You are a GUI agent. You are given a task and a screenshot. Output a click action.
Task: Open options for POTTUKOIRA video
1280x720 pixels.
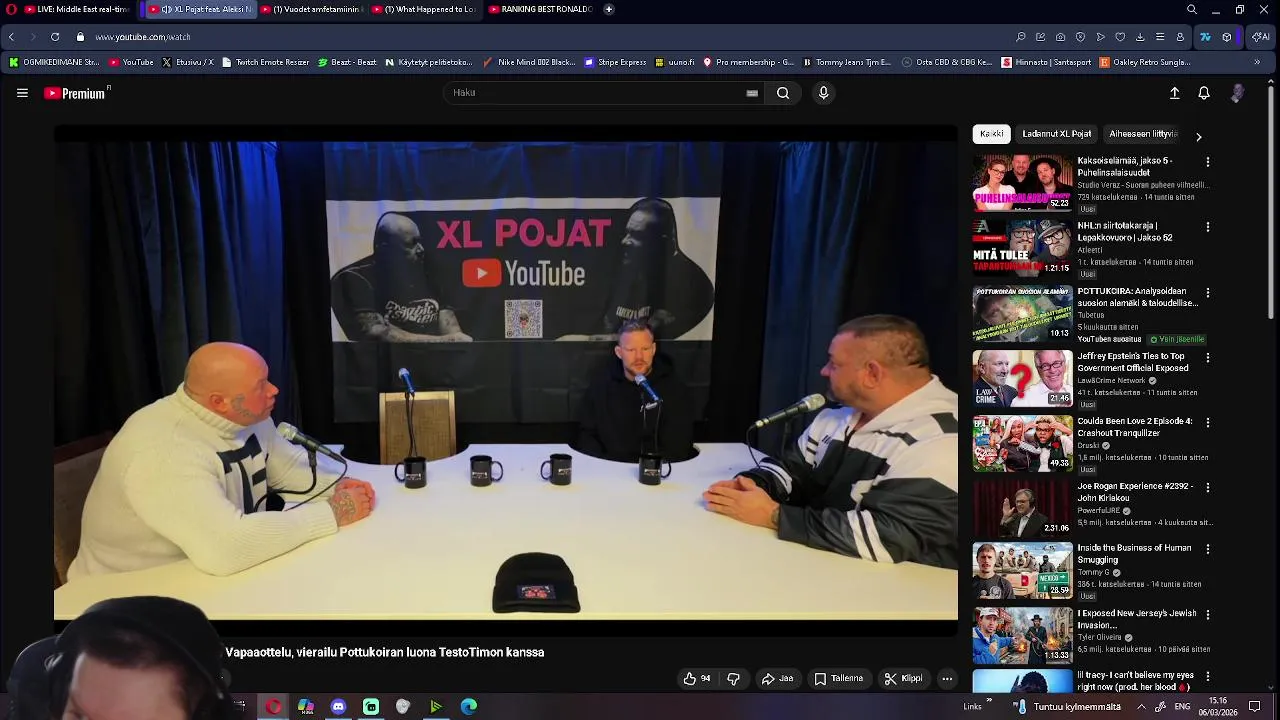tap(1207, 293)
